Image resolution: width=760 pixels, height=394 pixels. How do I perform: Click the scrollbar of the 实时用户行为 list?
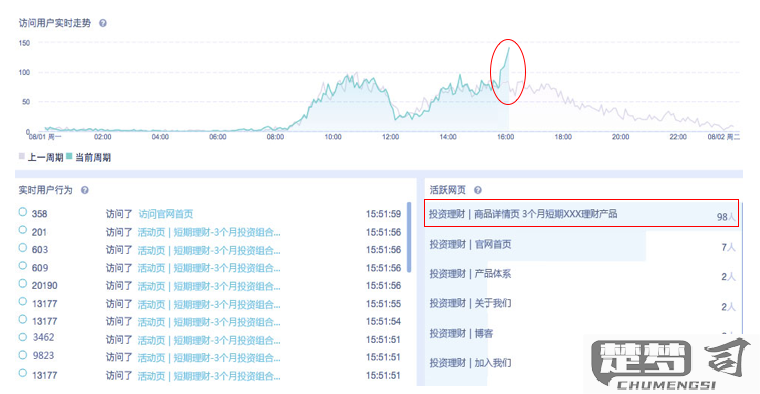pos(409,237)
